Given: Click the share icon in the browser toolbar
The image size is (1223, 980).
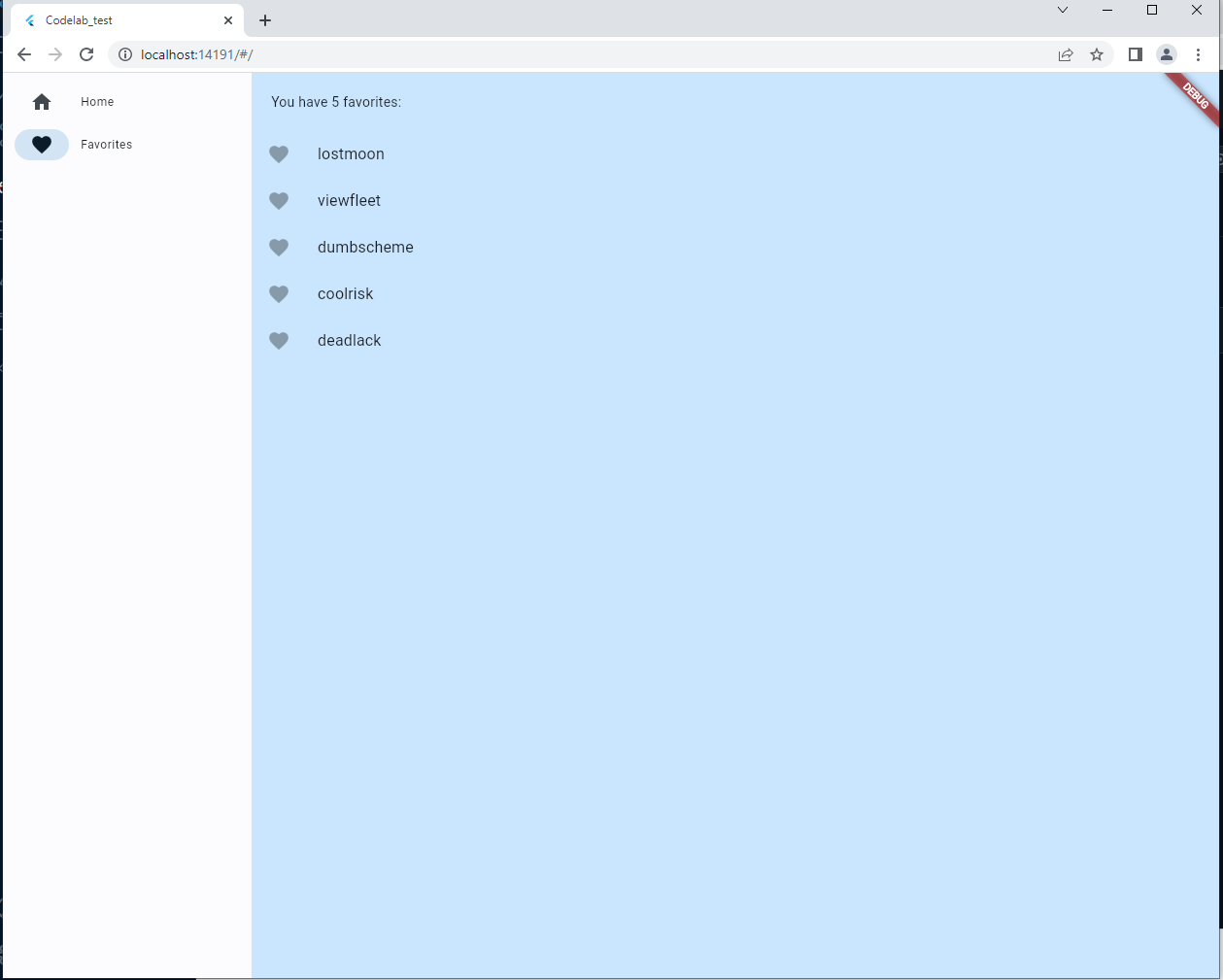Looking at the screenshot, I should tap(1066, 54).
